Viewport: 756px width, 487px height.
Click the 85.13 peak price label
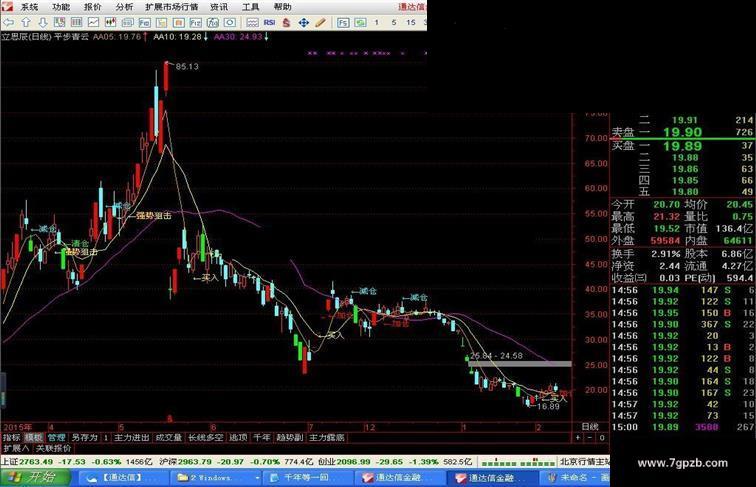point(187,67)
